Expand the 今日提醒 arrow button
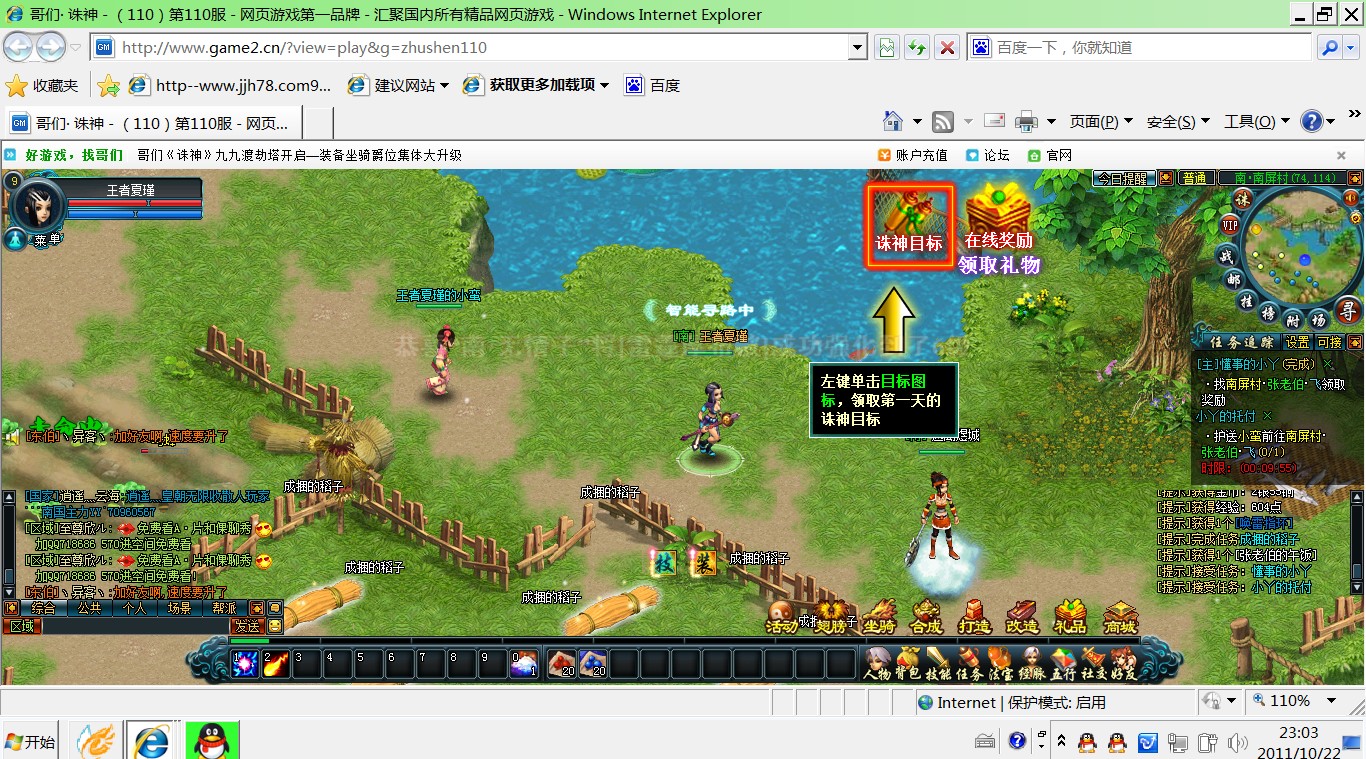This screenshot has width=1366, height=759. point(1165,178)
